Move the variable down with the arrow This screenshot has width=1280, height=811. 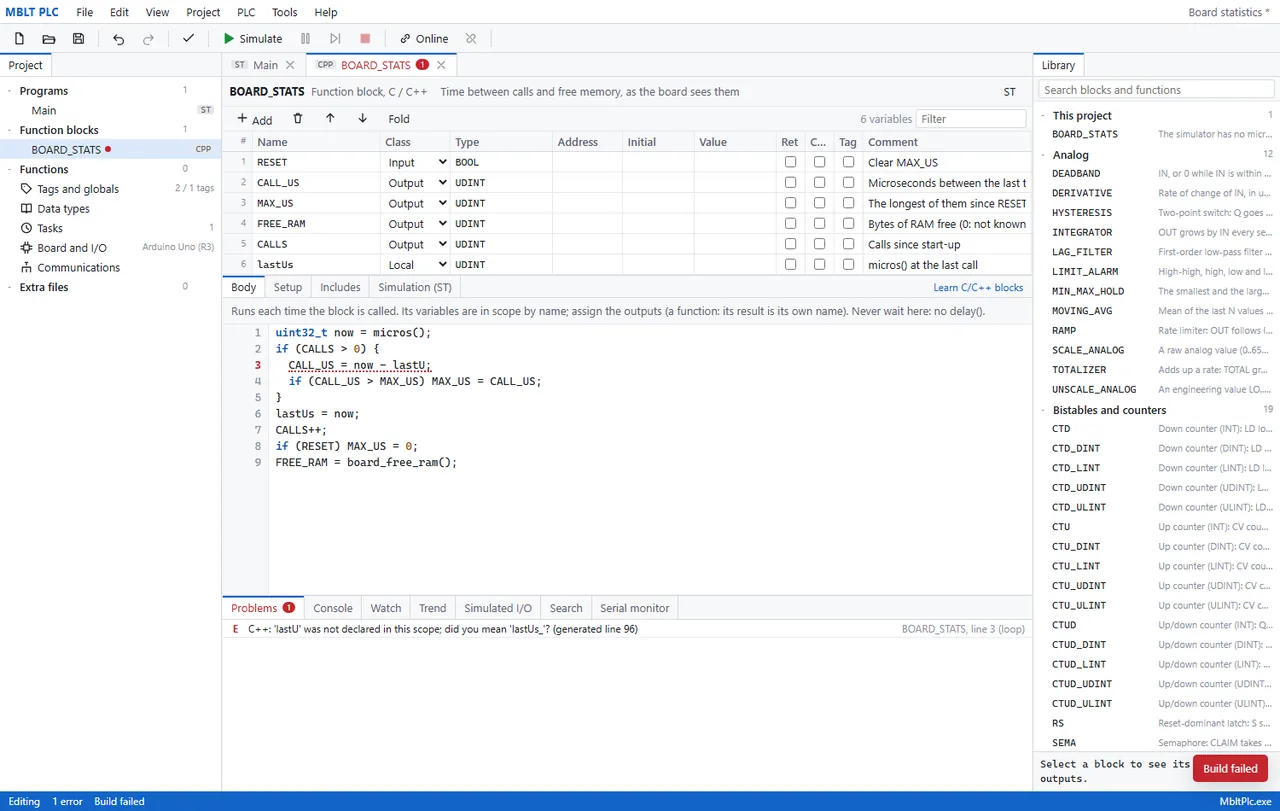pos(362,119)
